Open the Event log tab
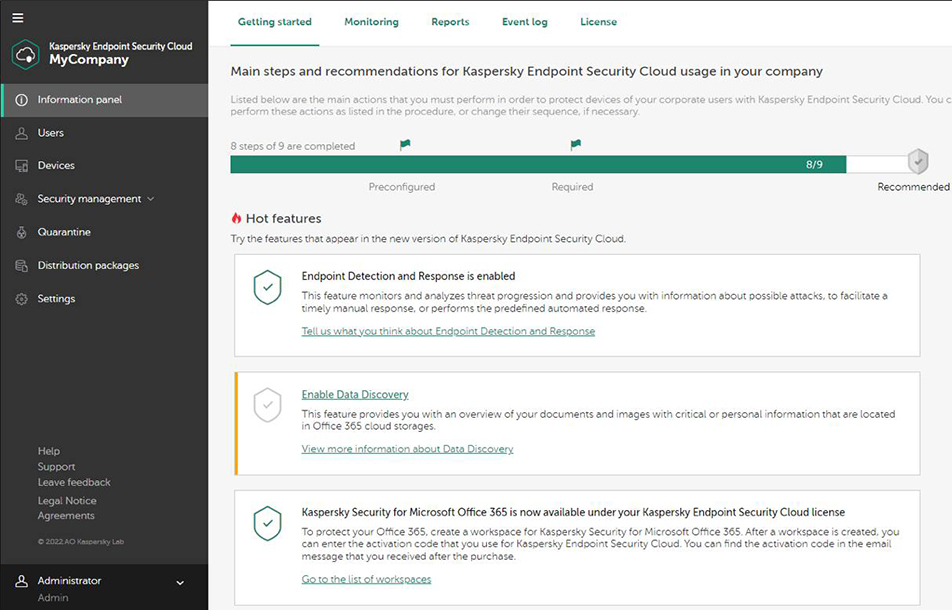Screen dimensions: 952x610 (525, 22)
